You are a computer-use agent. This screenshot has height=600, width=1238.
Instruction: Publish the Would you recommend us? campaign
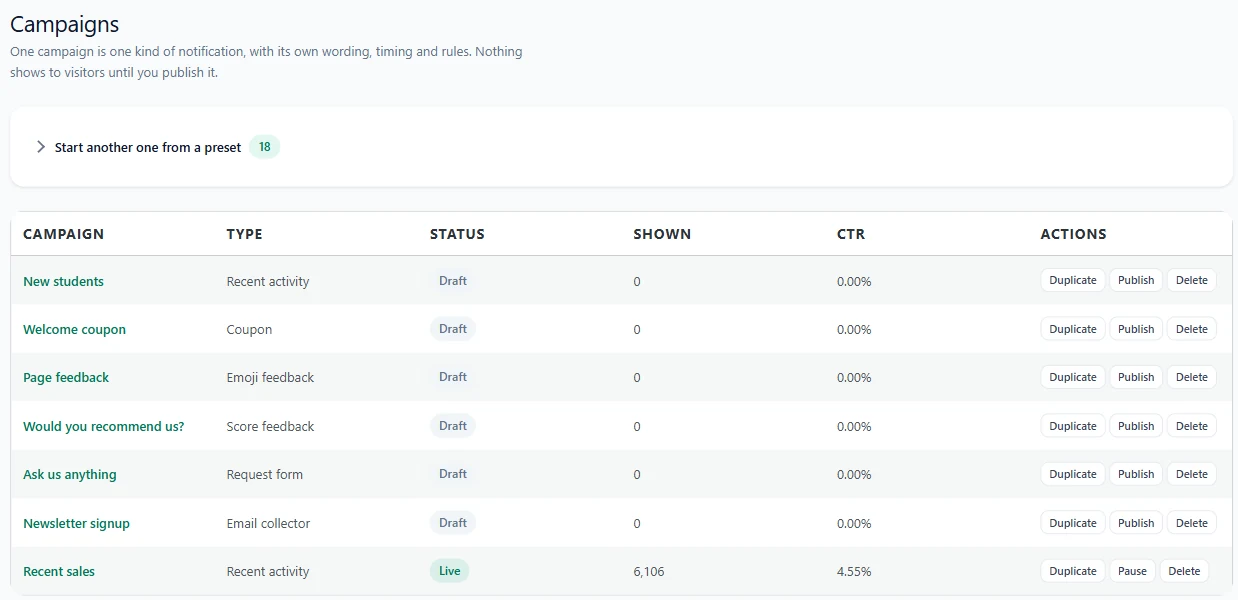(1136, 426)
